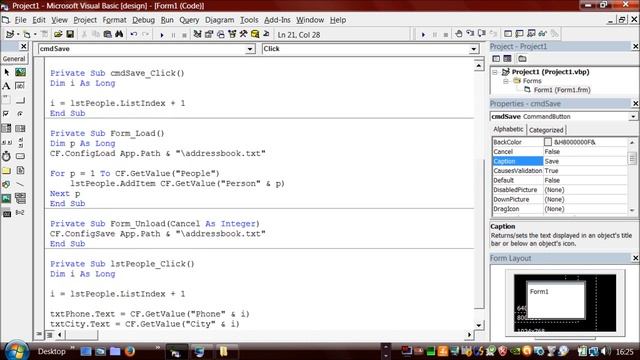Switch to the Alphabetic properties tab

(x=508, y=129)
